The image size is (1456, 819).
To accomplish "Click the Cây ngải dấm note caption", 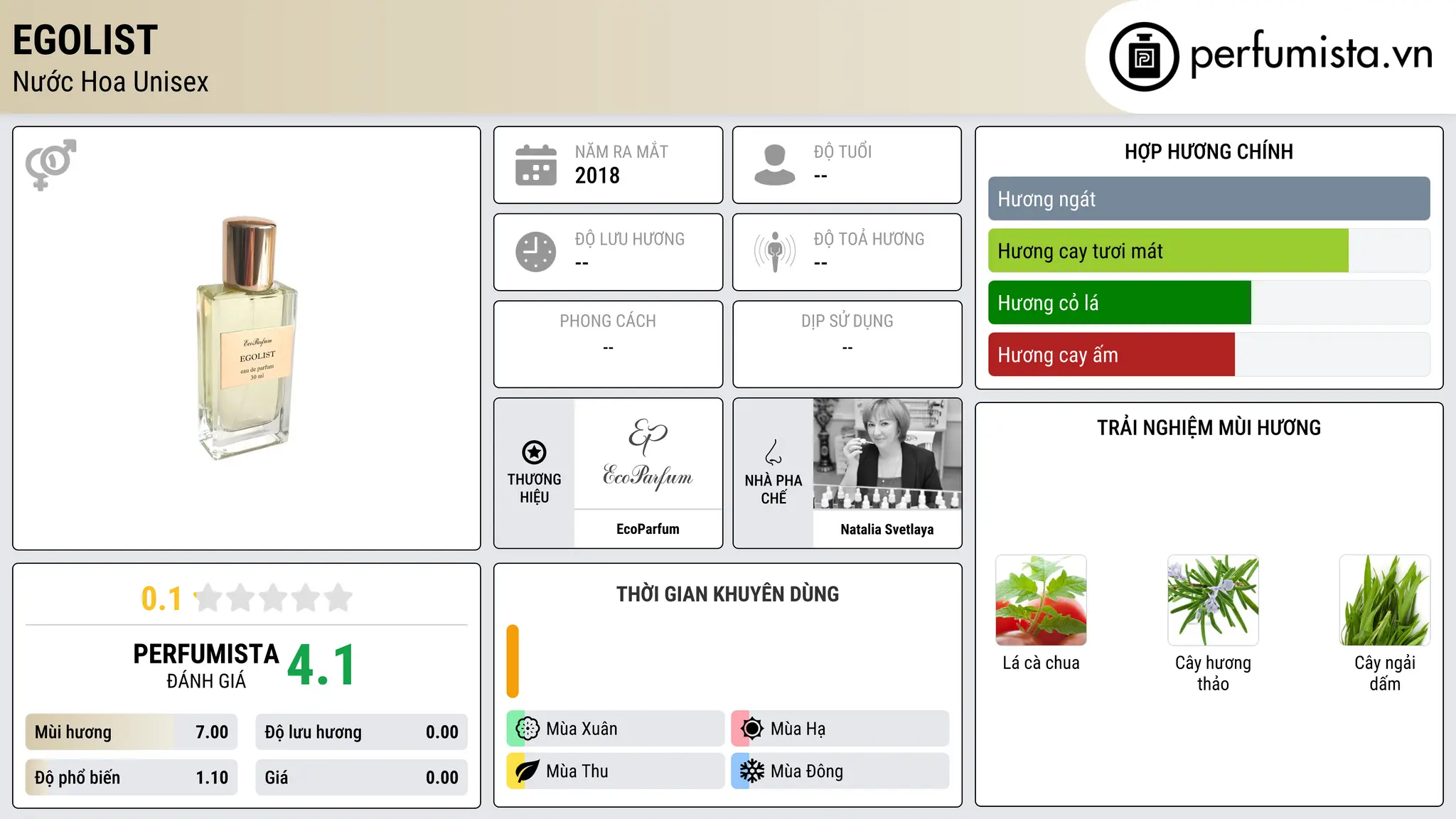I will tap(1385, 673).
